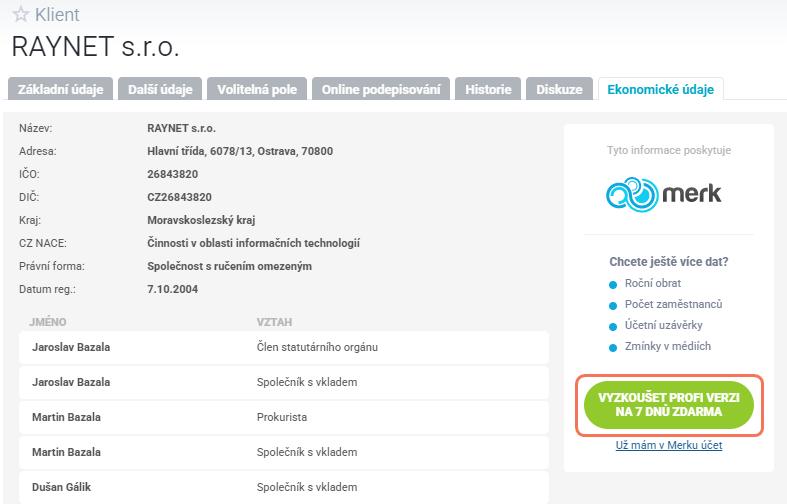This screenshot has width=787, height=504.
Task: Click the Prokurista relation cell
Action: [282, 417]
